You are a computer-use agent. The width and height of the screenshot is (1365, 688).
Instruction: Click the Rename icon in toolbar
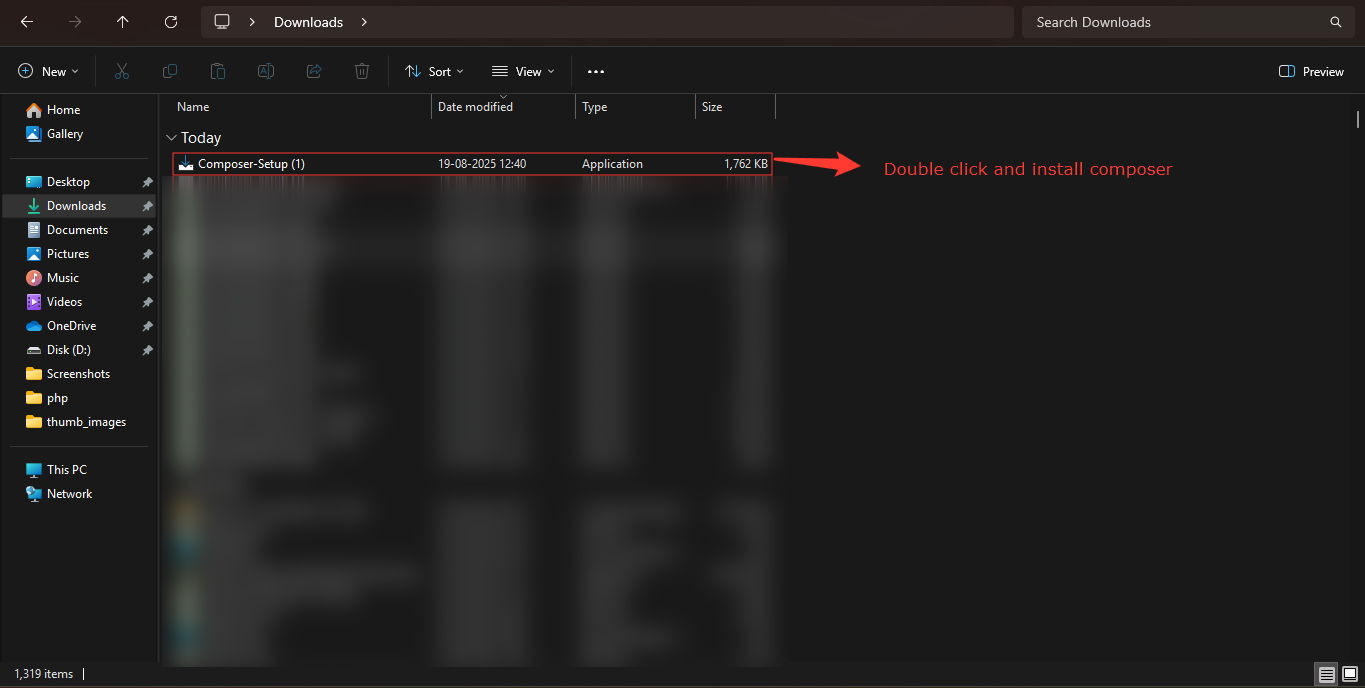pos(266,71)
